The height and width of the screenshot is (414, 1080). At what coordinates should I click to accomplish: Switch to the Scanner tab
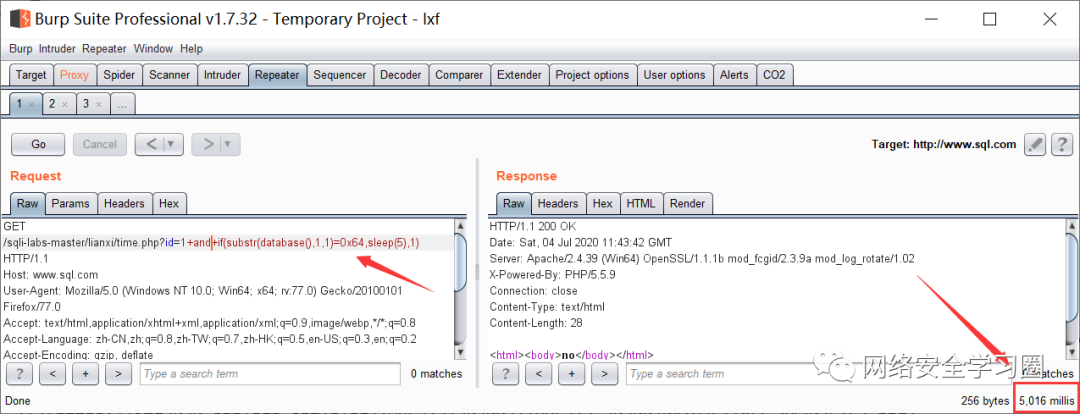(x=169, y=75)
